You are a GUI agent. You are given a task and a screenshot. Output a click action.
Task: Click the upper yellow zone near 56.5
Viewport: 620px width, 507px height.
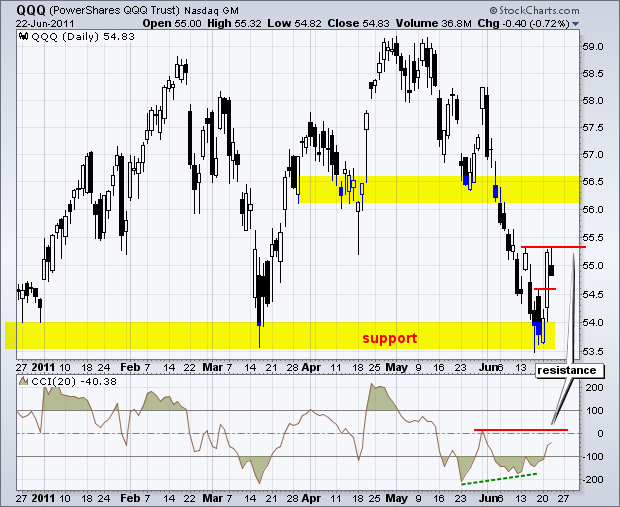[x=439, y=189]
